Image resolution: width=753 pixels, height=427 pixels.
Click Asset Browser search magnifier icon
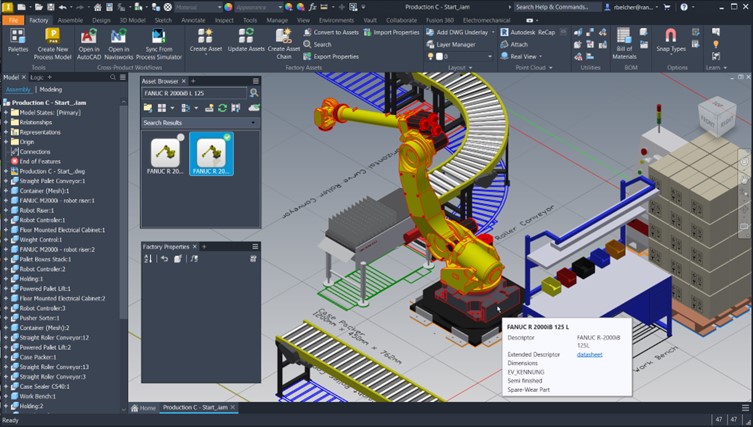[x=254, y=93]
